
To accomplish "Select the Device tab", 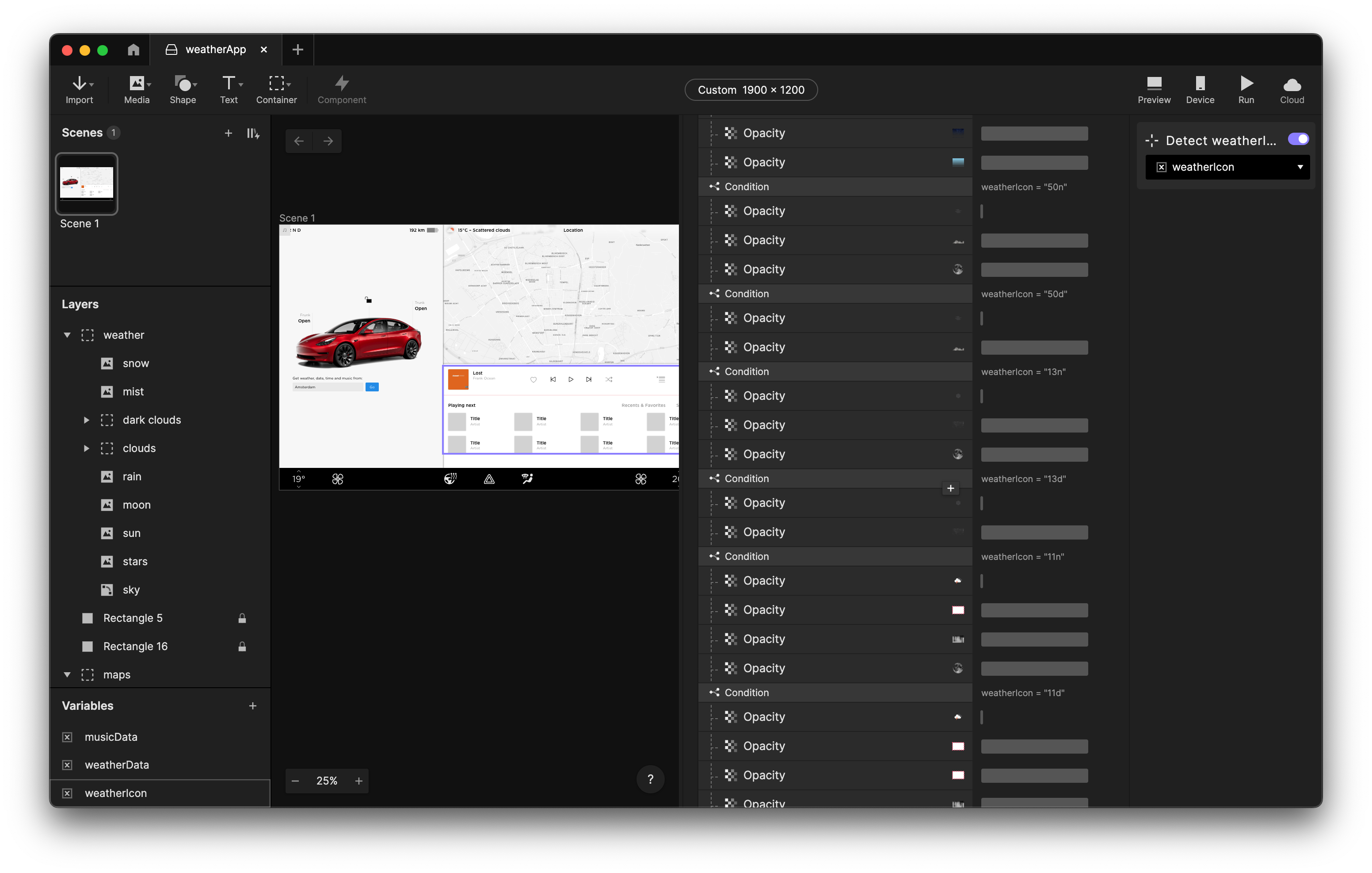I will point(1199,88).
